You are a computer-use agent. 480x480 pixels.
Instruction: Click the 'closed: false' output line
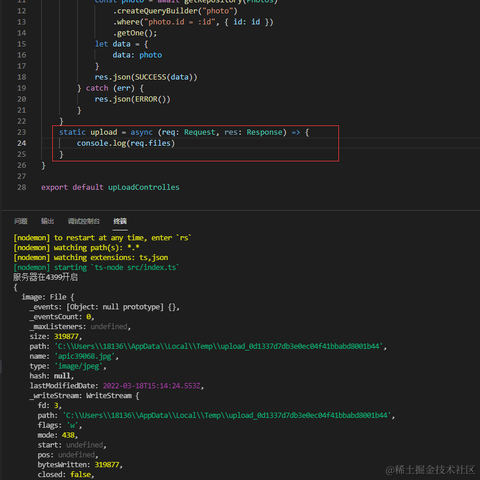click(66, 474)
